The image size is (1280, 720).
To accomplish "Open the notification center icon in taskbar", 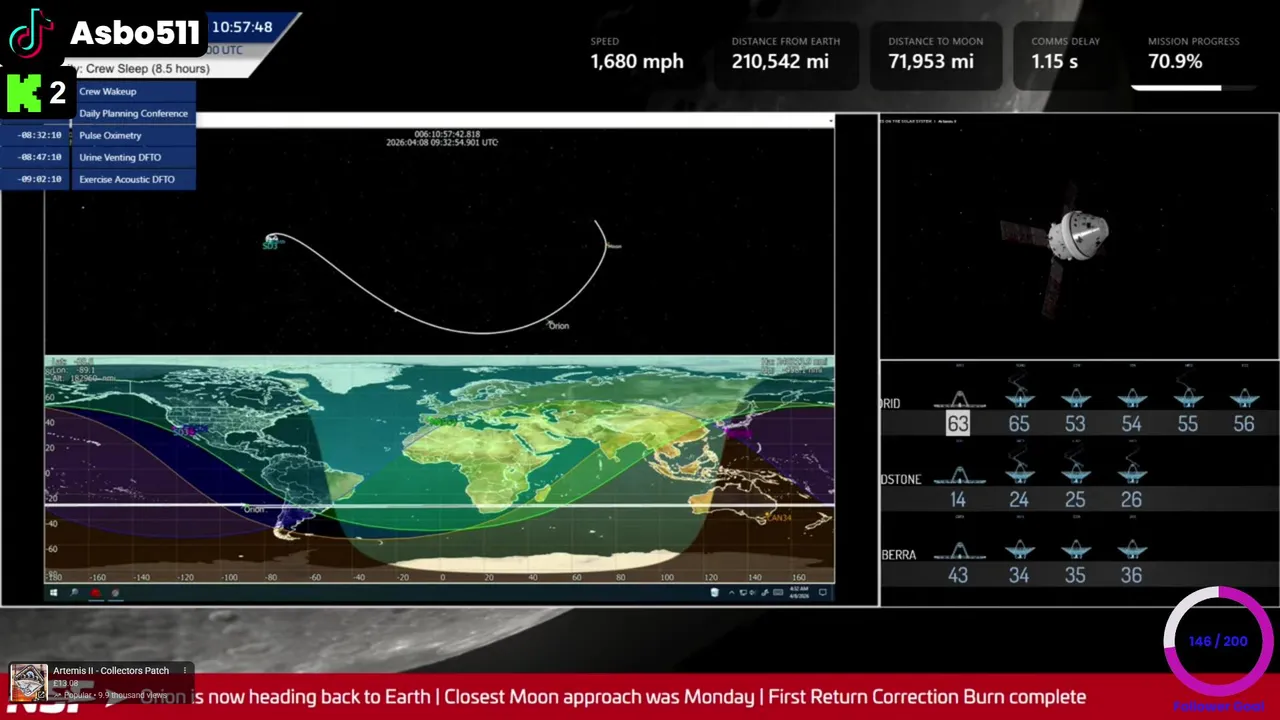I will coord(823,593).
